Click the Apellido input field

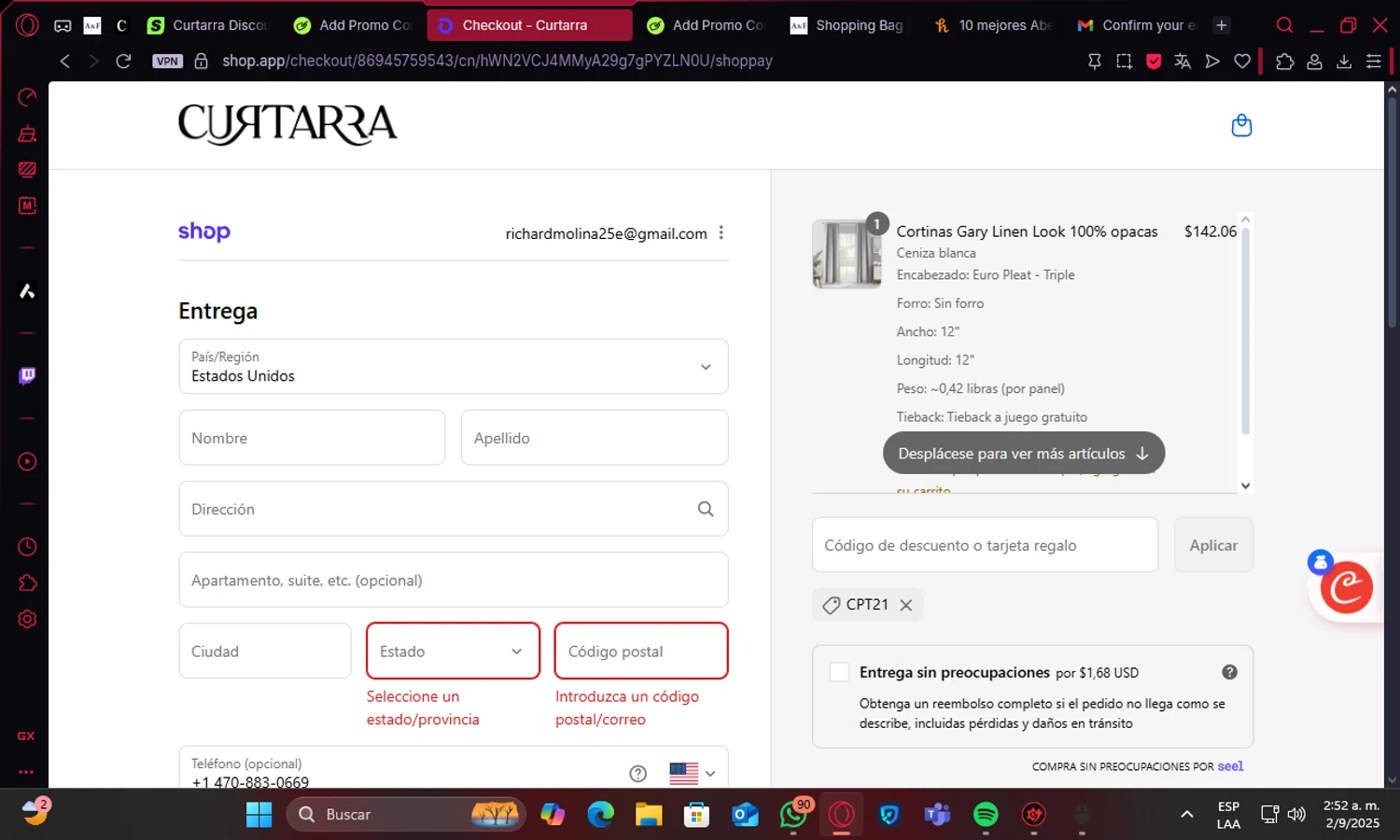click(x=595, y=438)
